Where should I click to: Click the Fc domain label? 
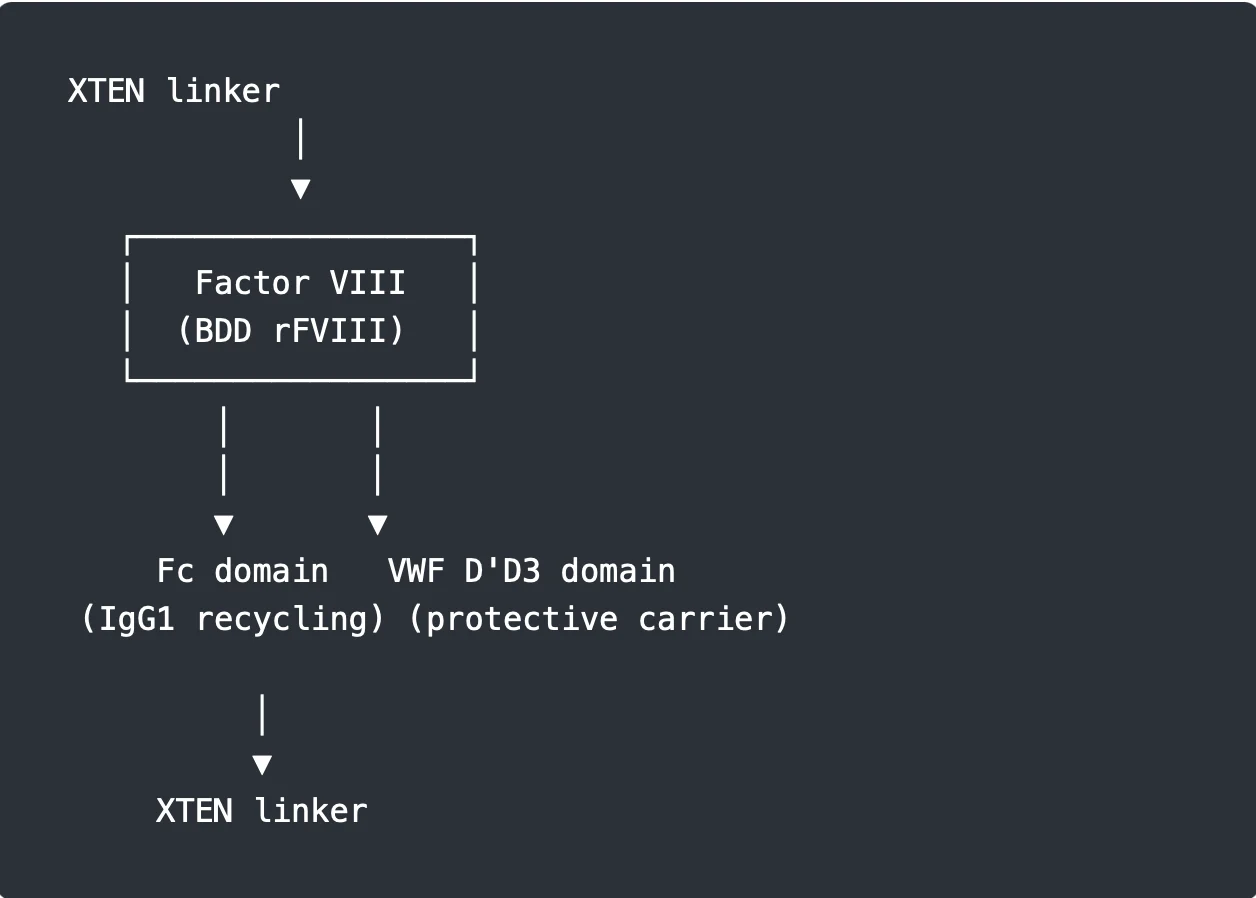pyautogui.click(x=243, y=571)
